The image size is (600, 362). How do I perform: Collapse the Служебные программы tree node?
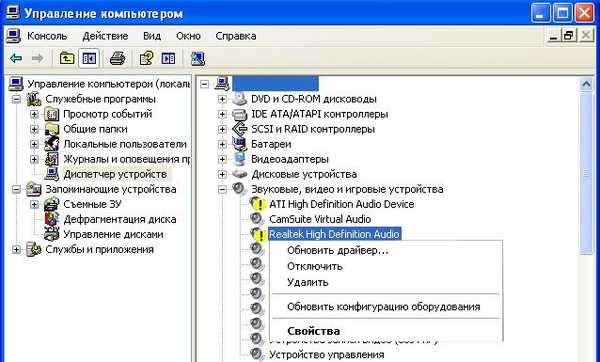point(16,99)
